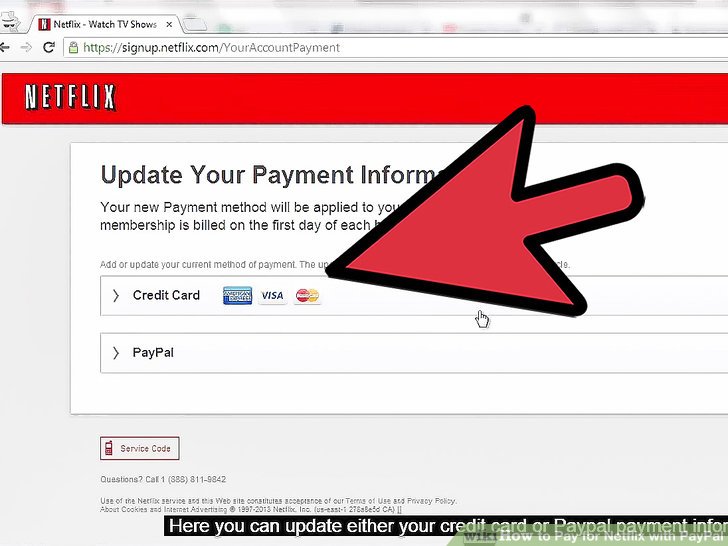Expand the PayPal chevron
Screen dimensions: 728x546
point(116,353)
